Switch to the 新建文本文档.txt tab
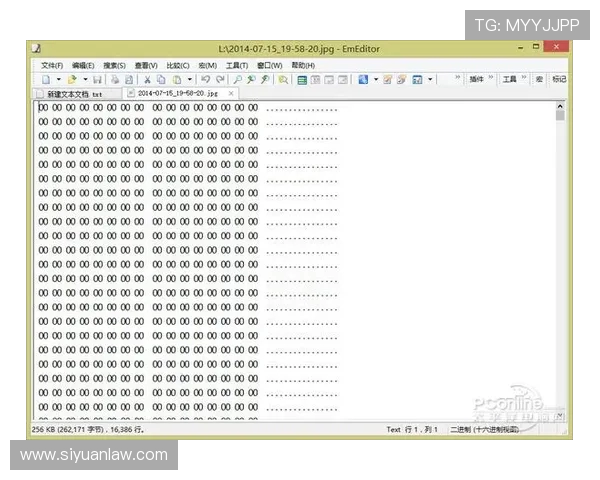Viewport: 600px width, 480px height. click(74, 93)
